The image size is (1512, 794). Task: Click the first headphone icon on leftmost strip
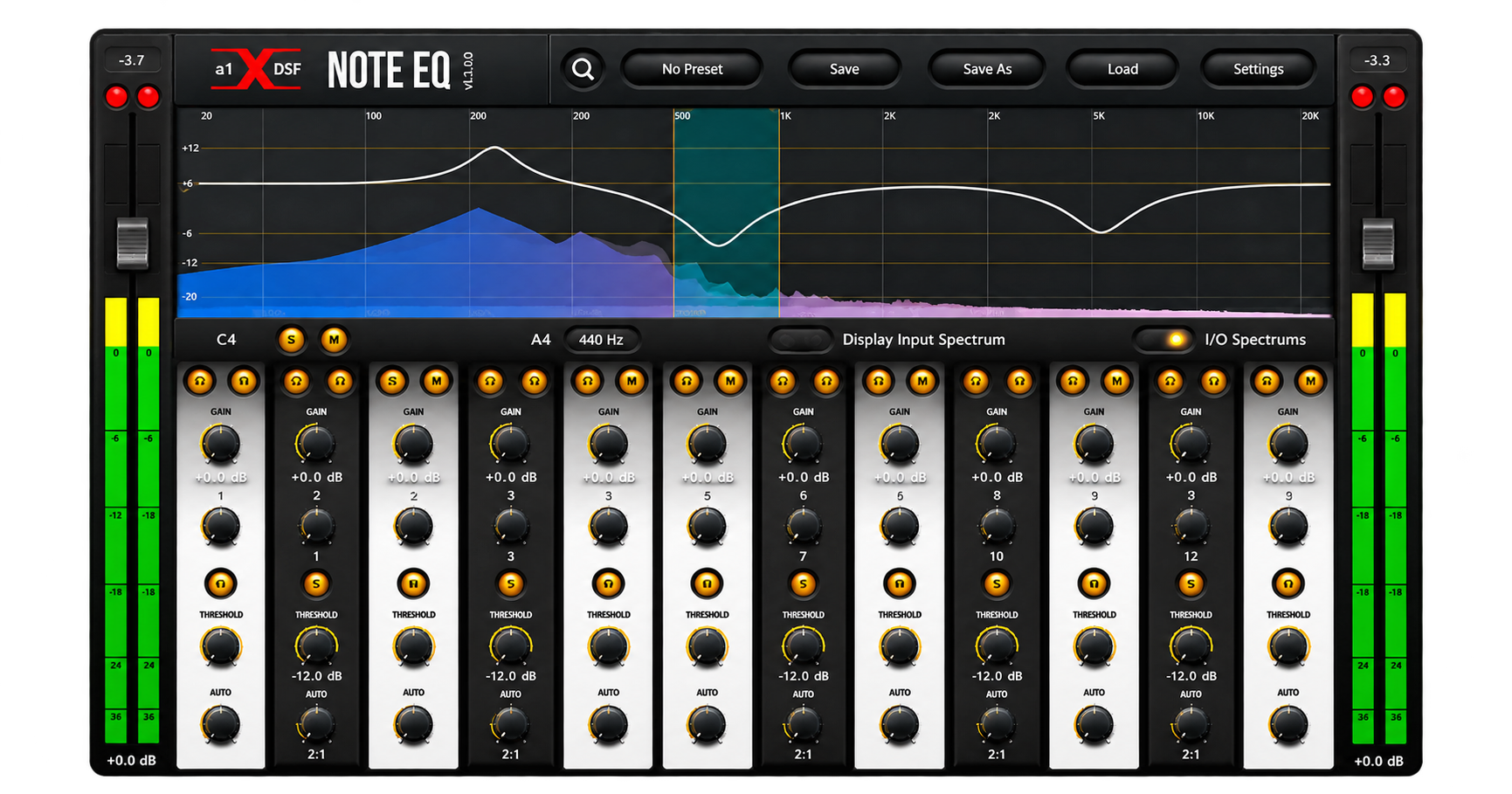[x=200, y=381]
